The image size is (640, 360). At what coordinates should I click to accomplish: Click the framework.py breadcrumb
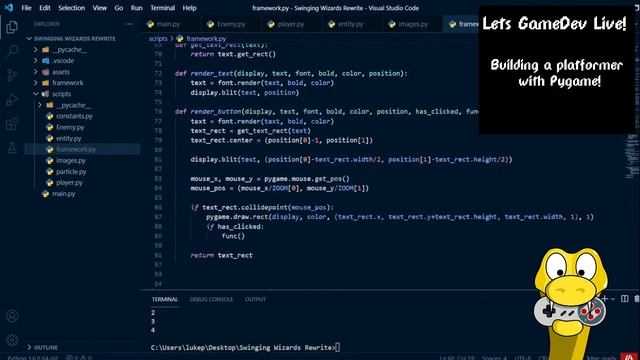click(206, 39)
